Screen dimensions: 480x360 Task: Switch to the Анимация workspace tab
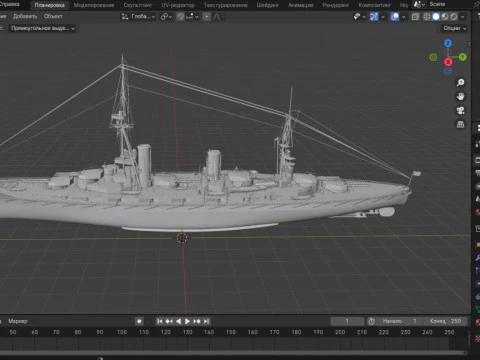[x=300, y=5]
